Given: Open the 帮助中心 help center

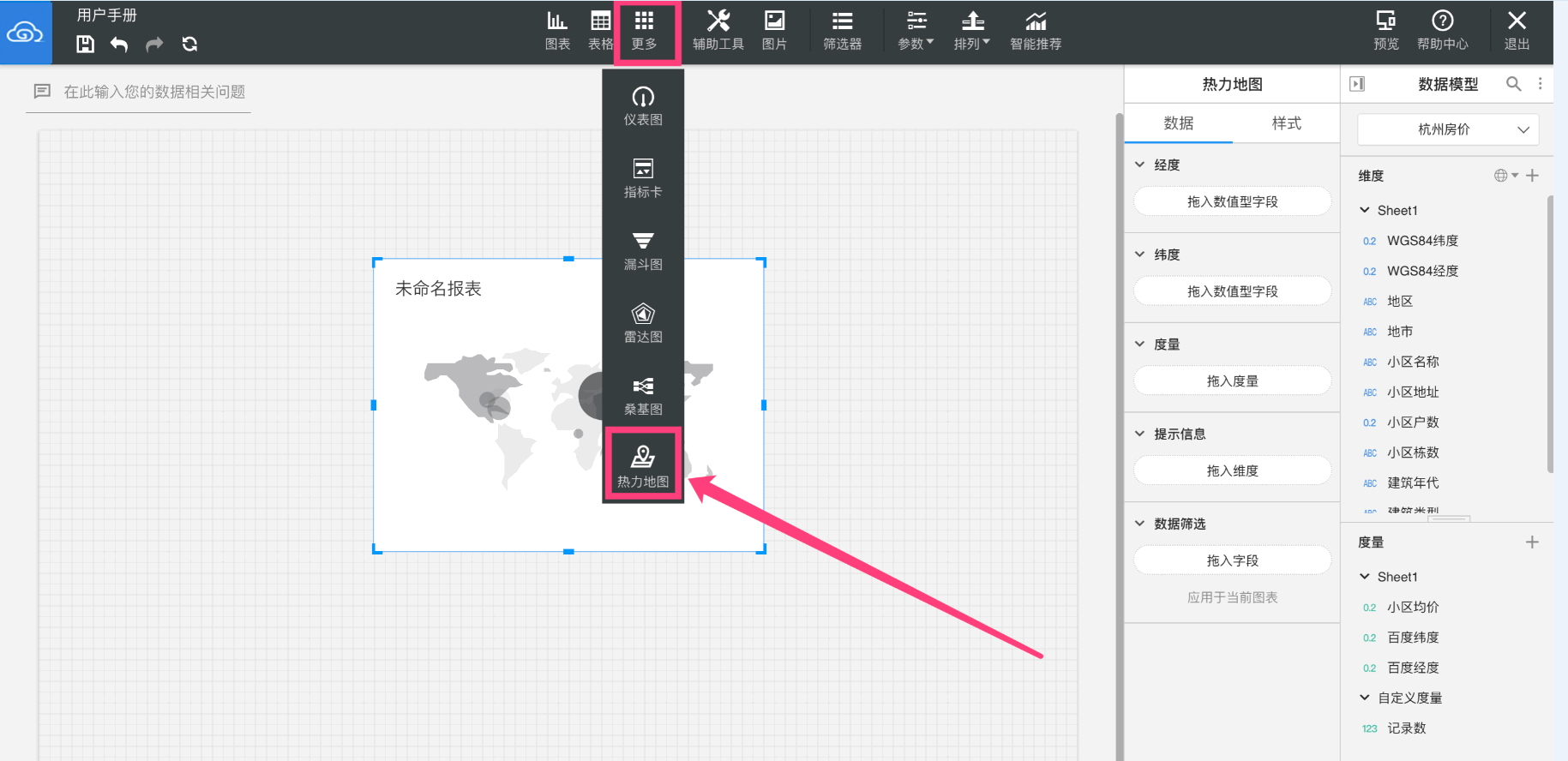Looking at the screenshot, I should [1443, 31].
